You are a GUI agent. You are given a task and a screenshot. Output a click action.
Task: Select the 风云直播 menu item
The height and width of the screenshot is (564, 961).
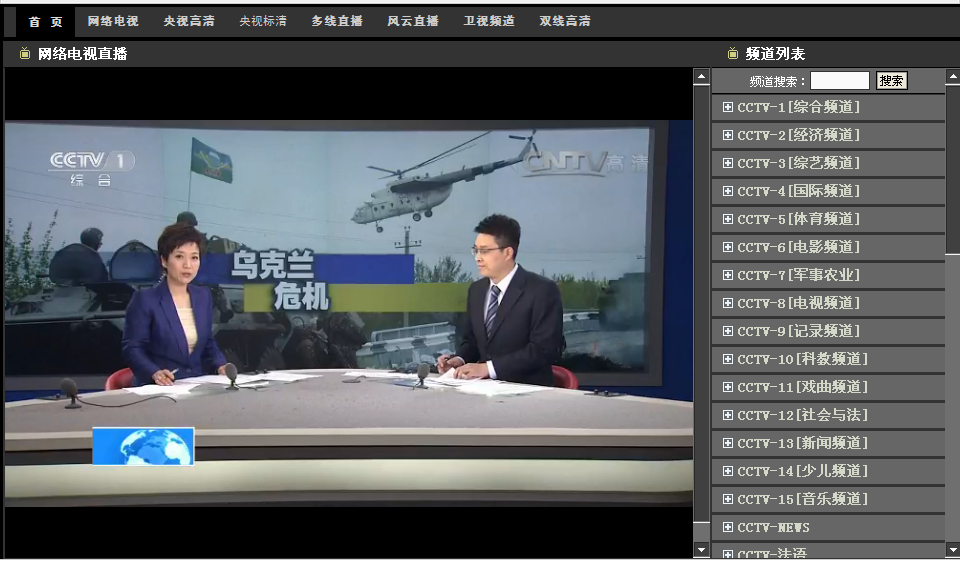tap(413, 21)
